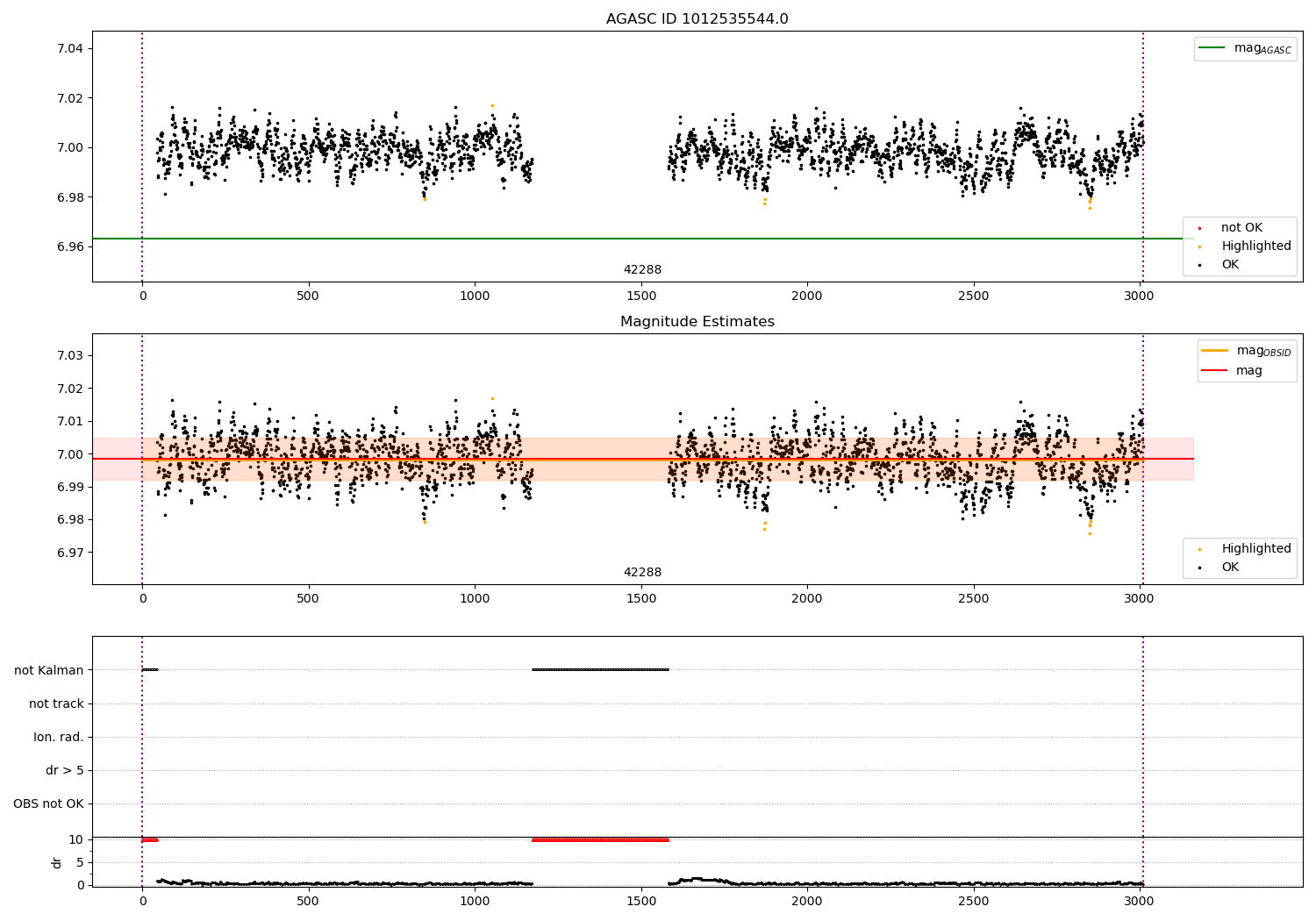The width and height of the screenshot is (1316, 921).
Task: Select "Highlighted" legend entry in the Magnitude Estimates plot
Action: (x=1256, y=549)
